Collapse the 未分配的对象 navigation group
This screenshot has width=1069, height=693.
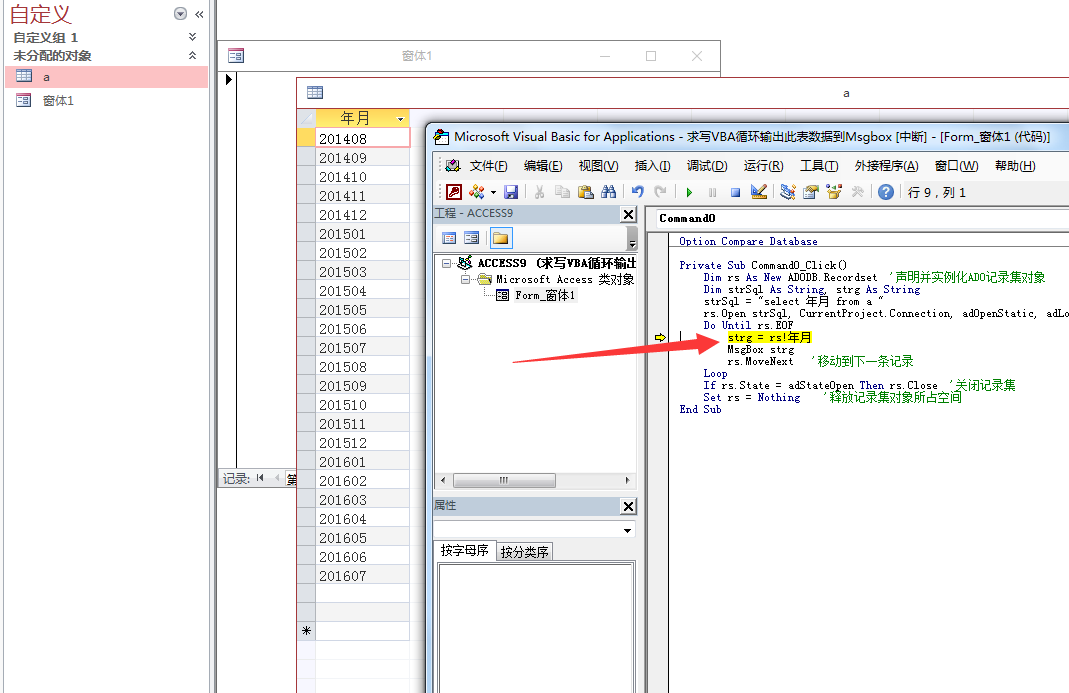(192, 55)
